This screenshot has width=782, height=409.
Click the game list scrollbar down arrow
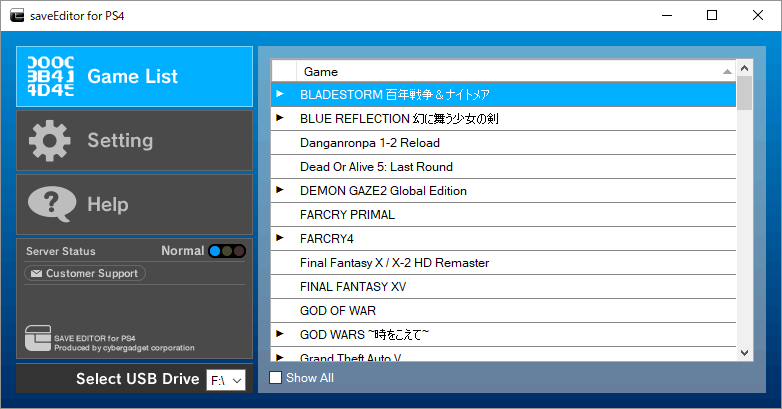coord(745,352)
